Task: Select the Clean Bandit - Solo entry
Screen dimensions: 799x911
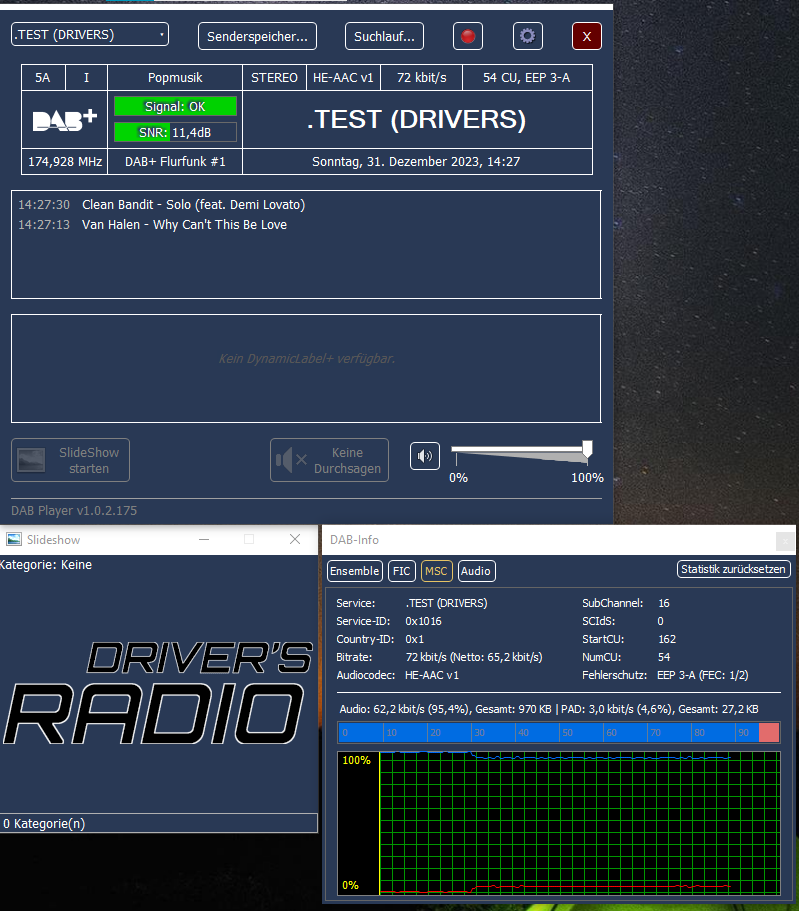Action: tap(193, 205)
